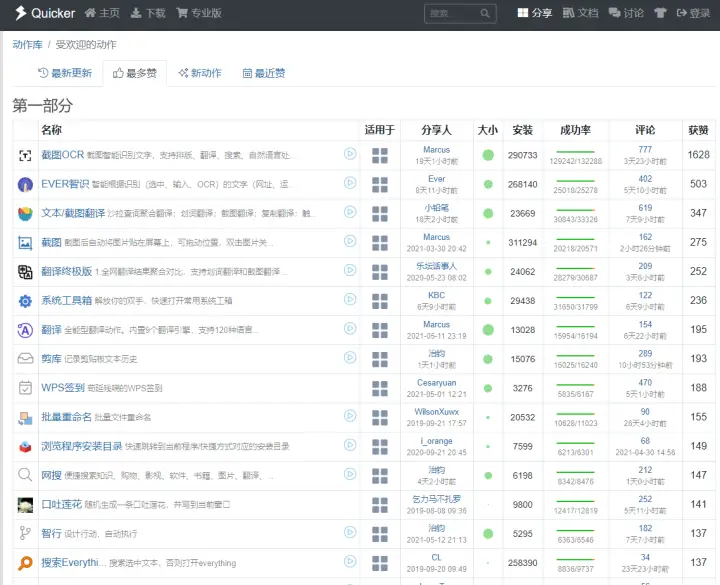Switch to the 新动作 tab
The image size is (720, 585).
(200, 73)
